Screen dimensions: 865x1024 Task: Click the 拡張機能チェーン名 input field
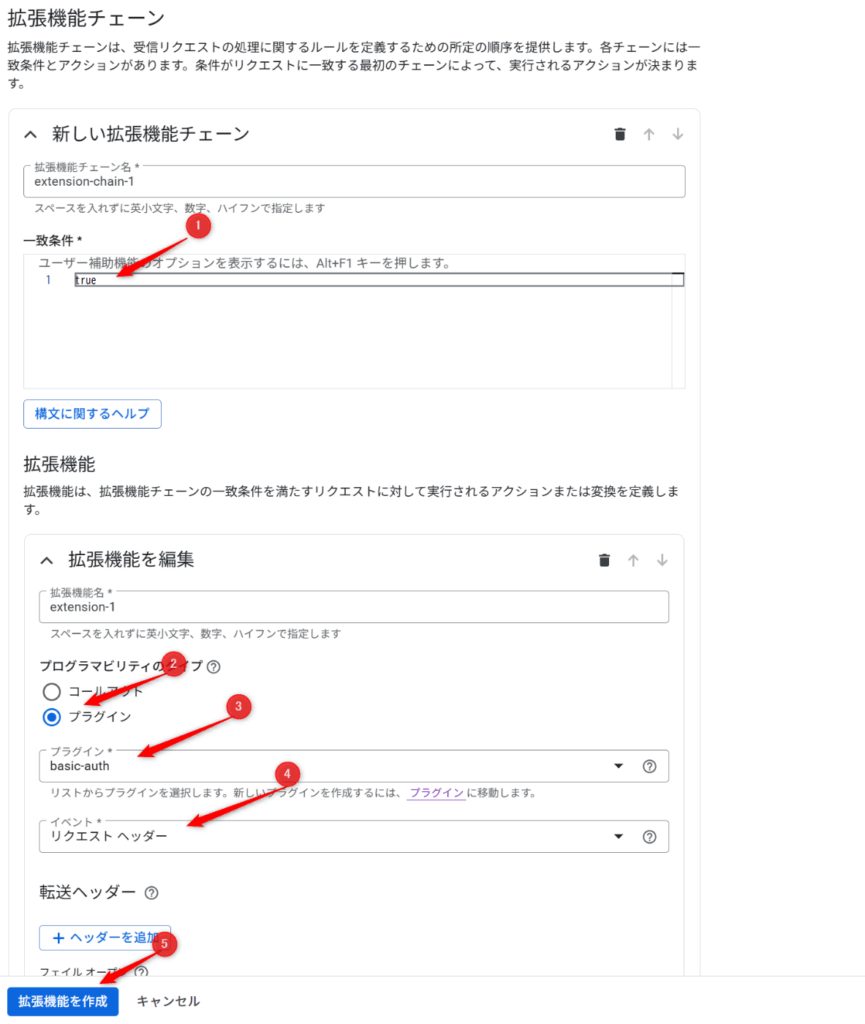point(354,182)
